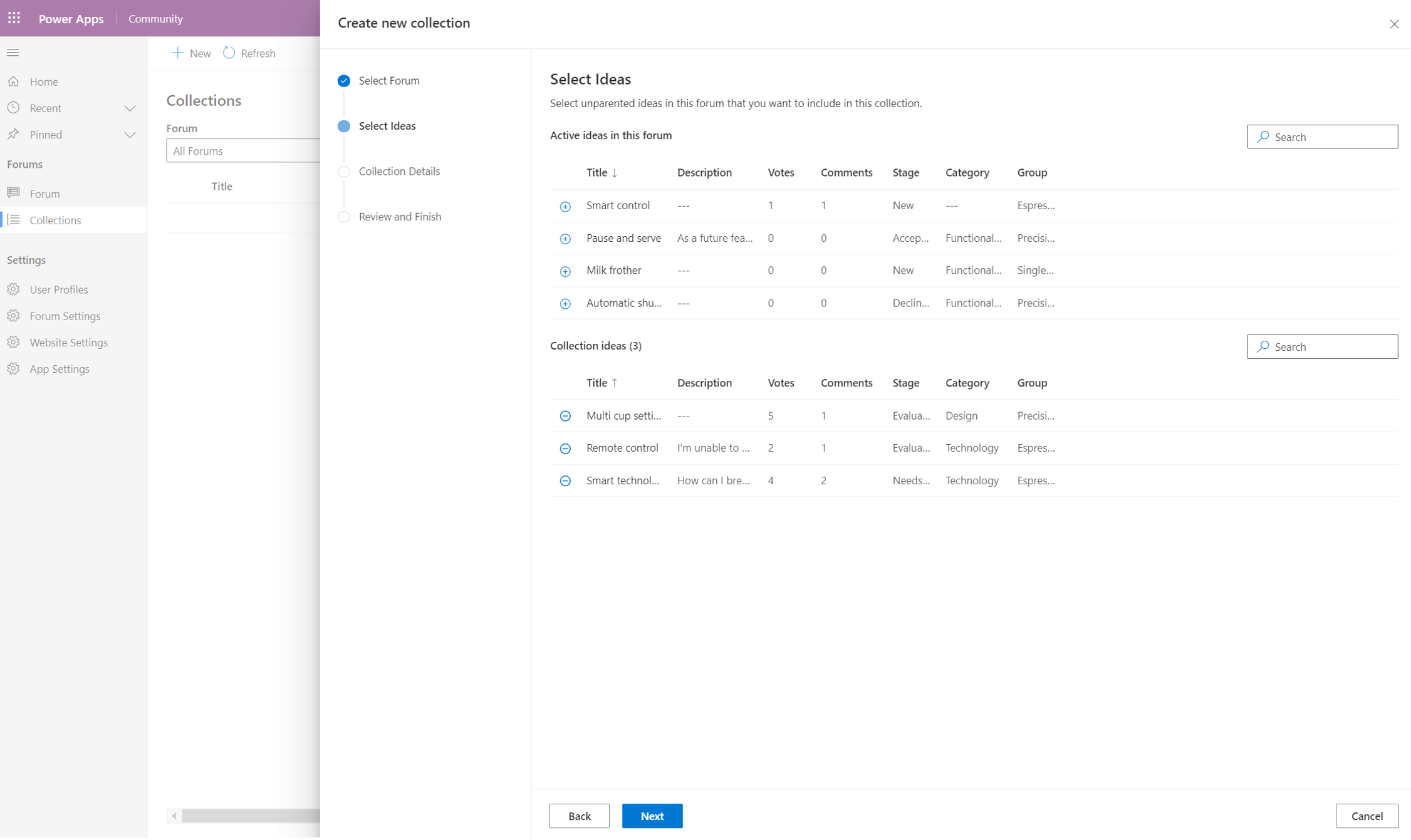Click the Collections sidebar icon
Image resolution: width=1411 pixels, height=840 pixels.
[x=14, y=220]
